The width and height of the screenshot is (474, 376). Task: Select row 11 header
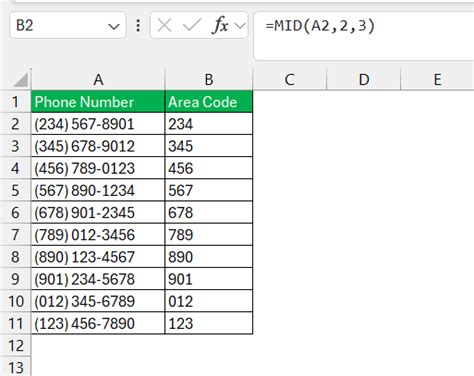pos(15,323)
